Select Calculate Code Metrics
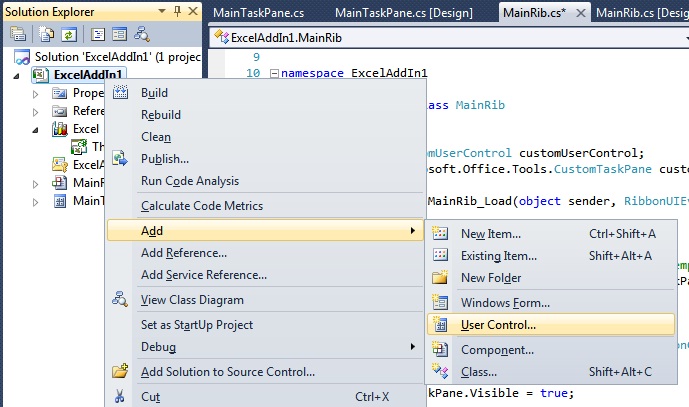Screen dimensions: 689x407 [x=265, y=206]
